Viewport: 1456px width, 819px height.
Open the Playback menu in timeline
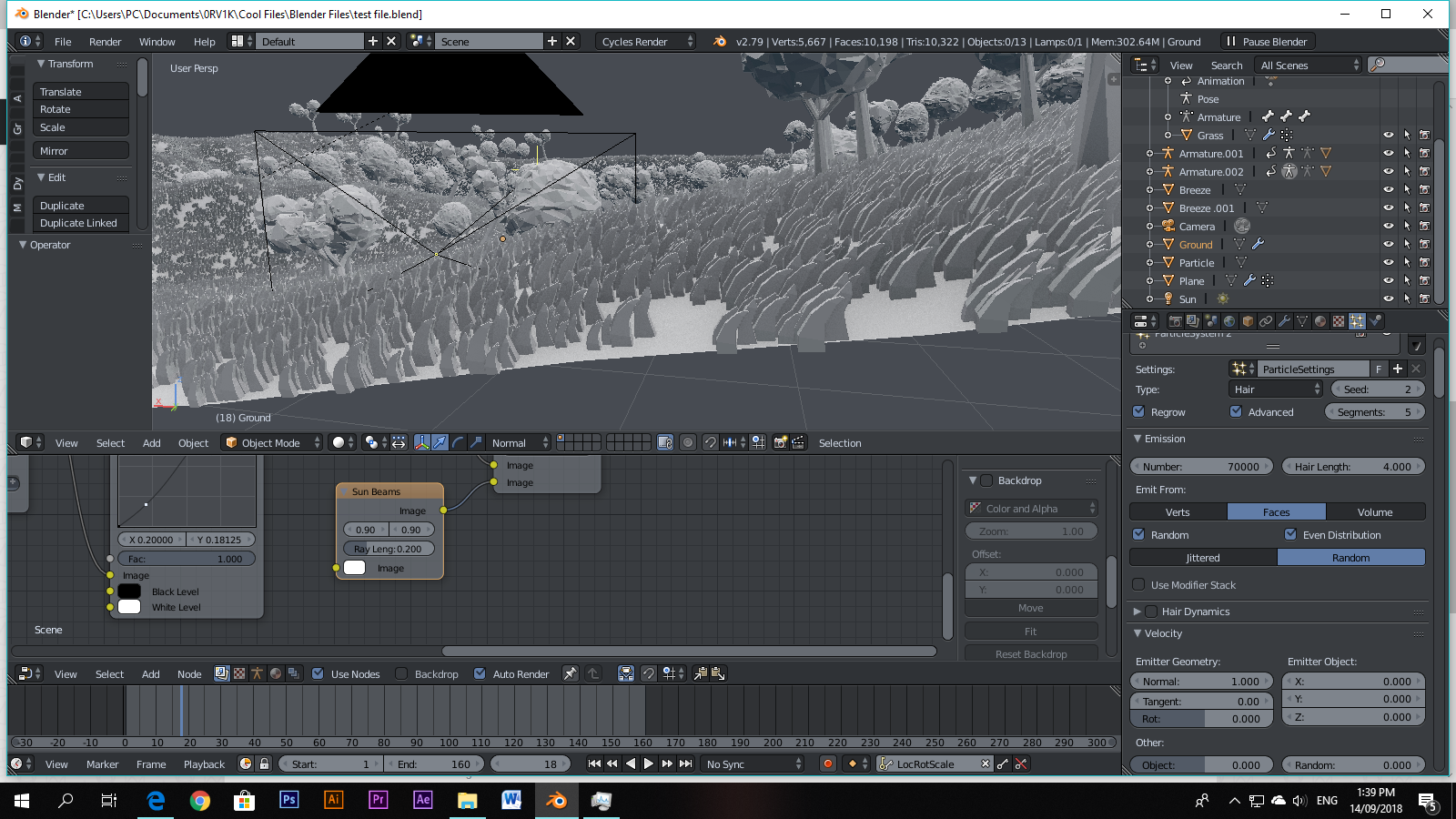204,763
